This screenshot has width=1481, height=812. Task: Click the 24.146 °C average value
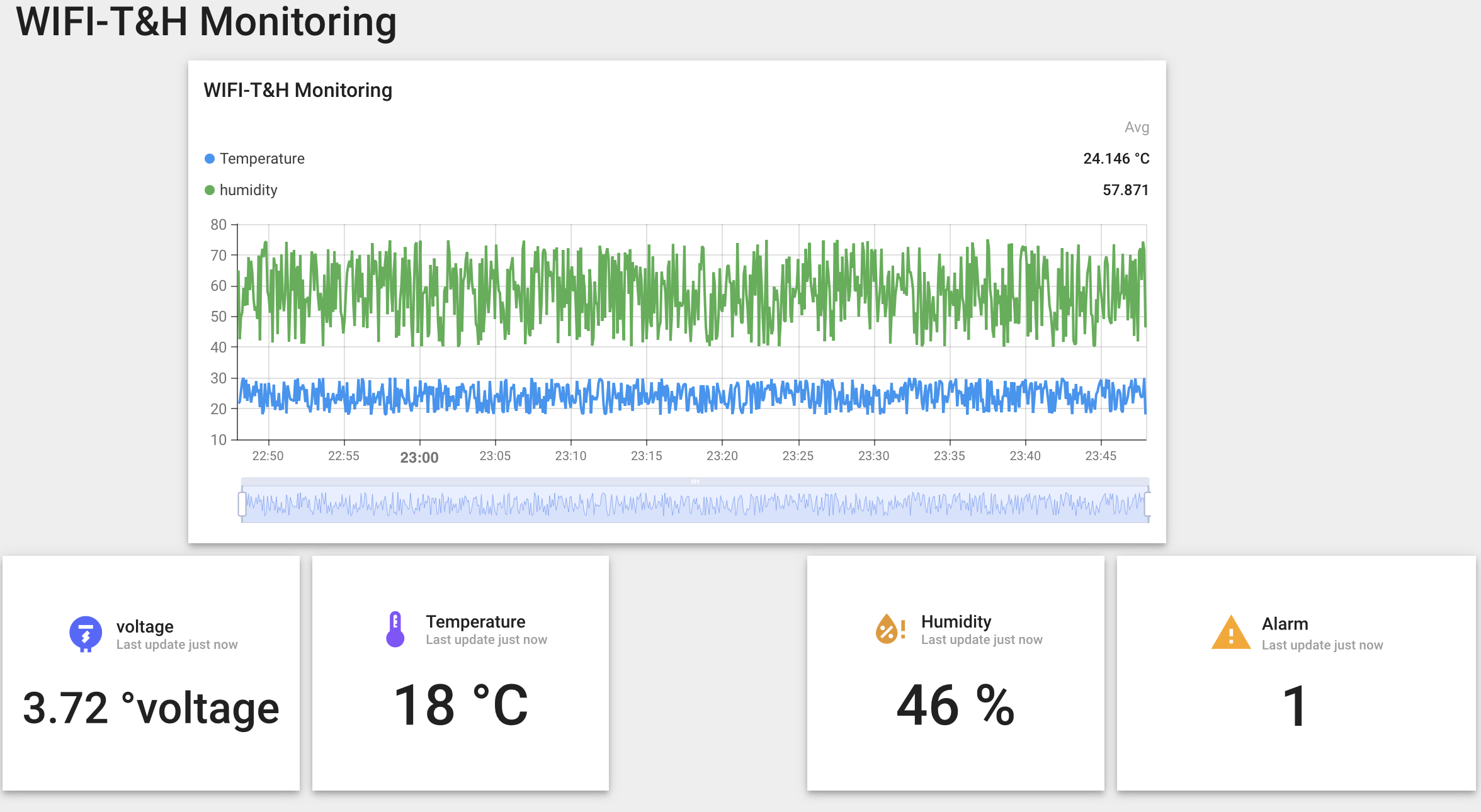coord(1116,159)
